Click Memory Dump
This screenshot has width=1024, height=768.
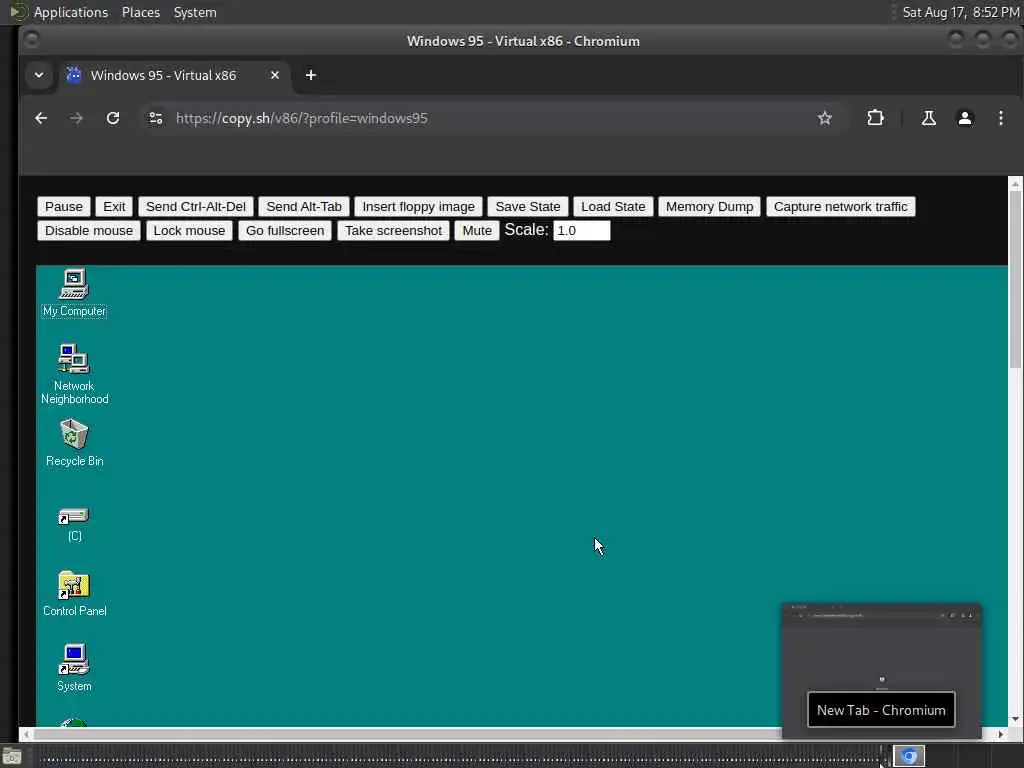coord(709,206)
